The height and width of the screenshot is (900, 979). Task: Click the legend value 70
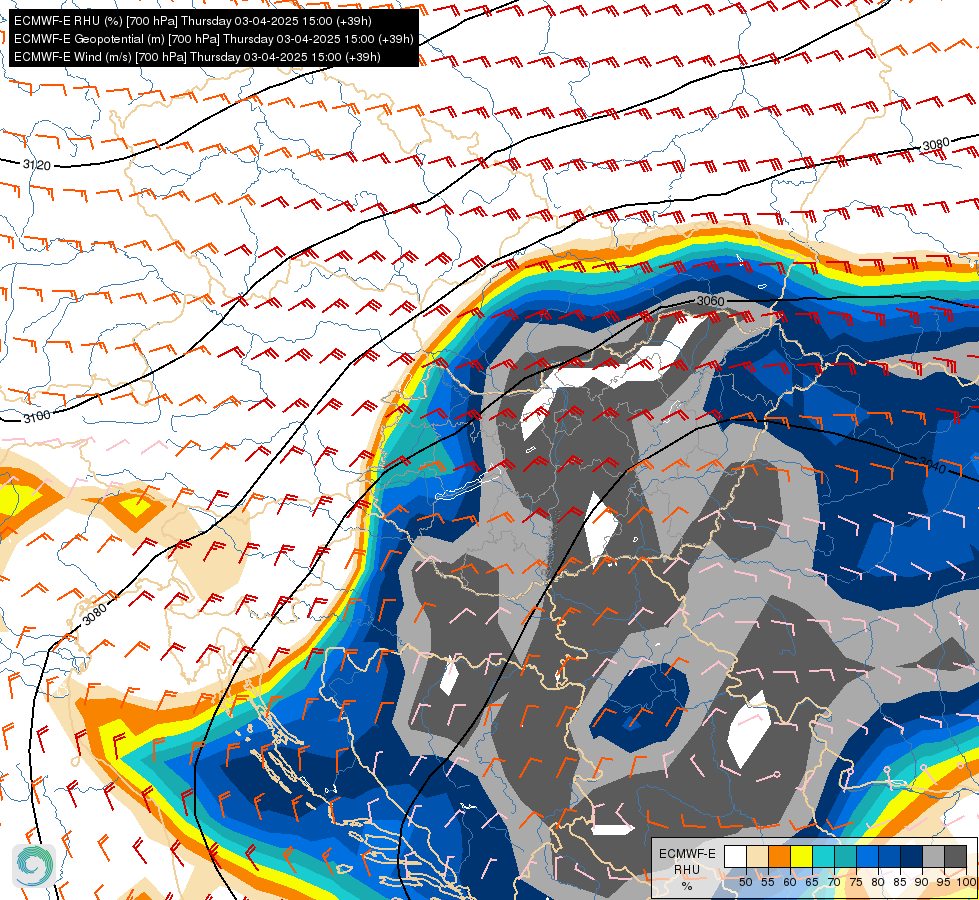pyautogui.click(x=834, y=883)
